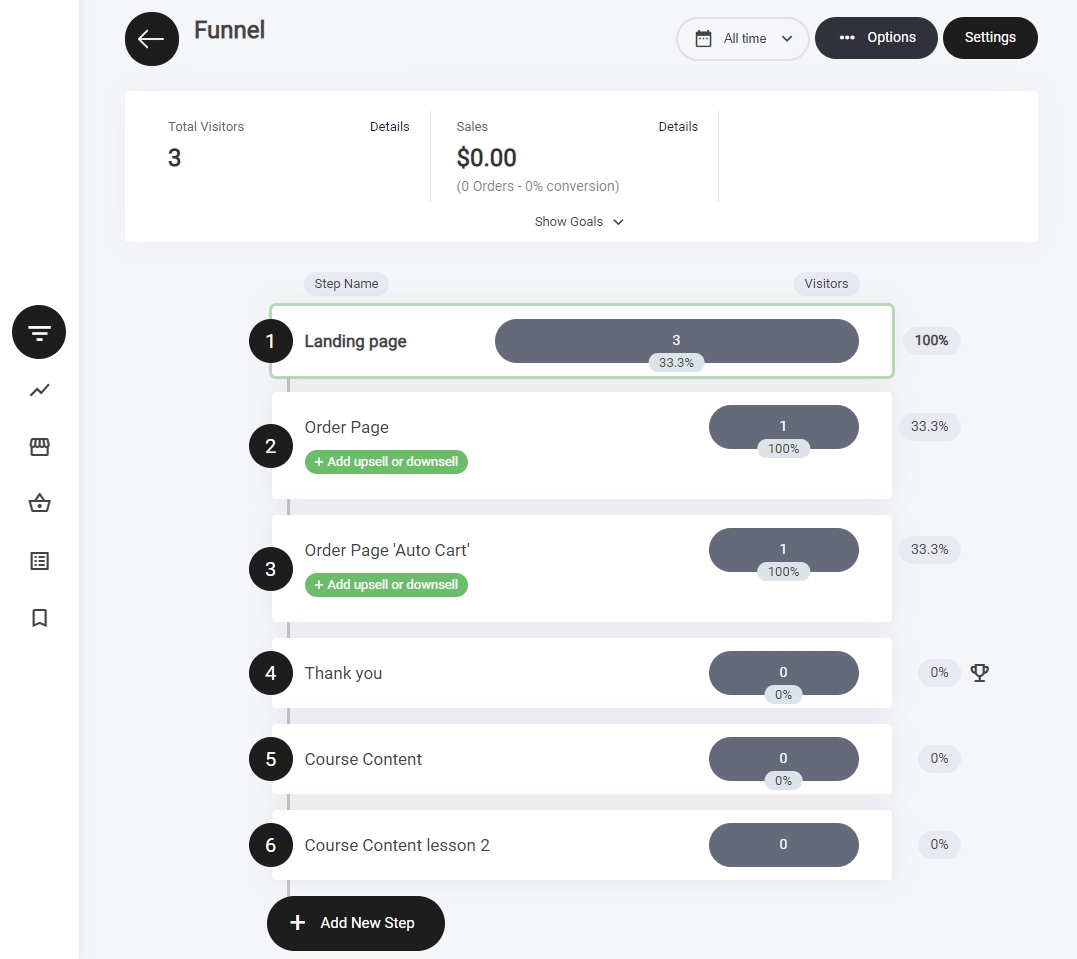Open the analytics line-chart sidebar icon

point(39,390)
